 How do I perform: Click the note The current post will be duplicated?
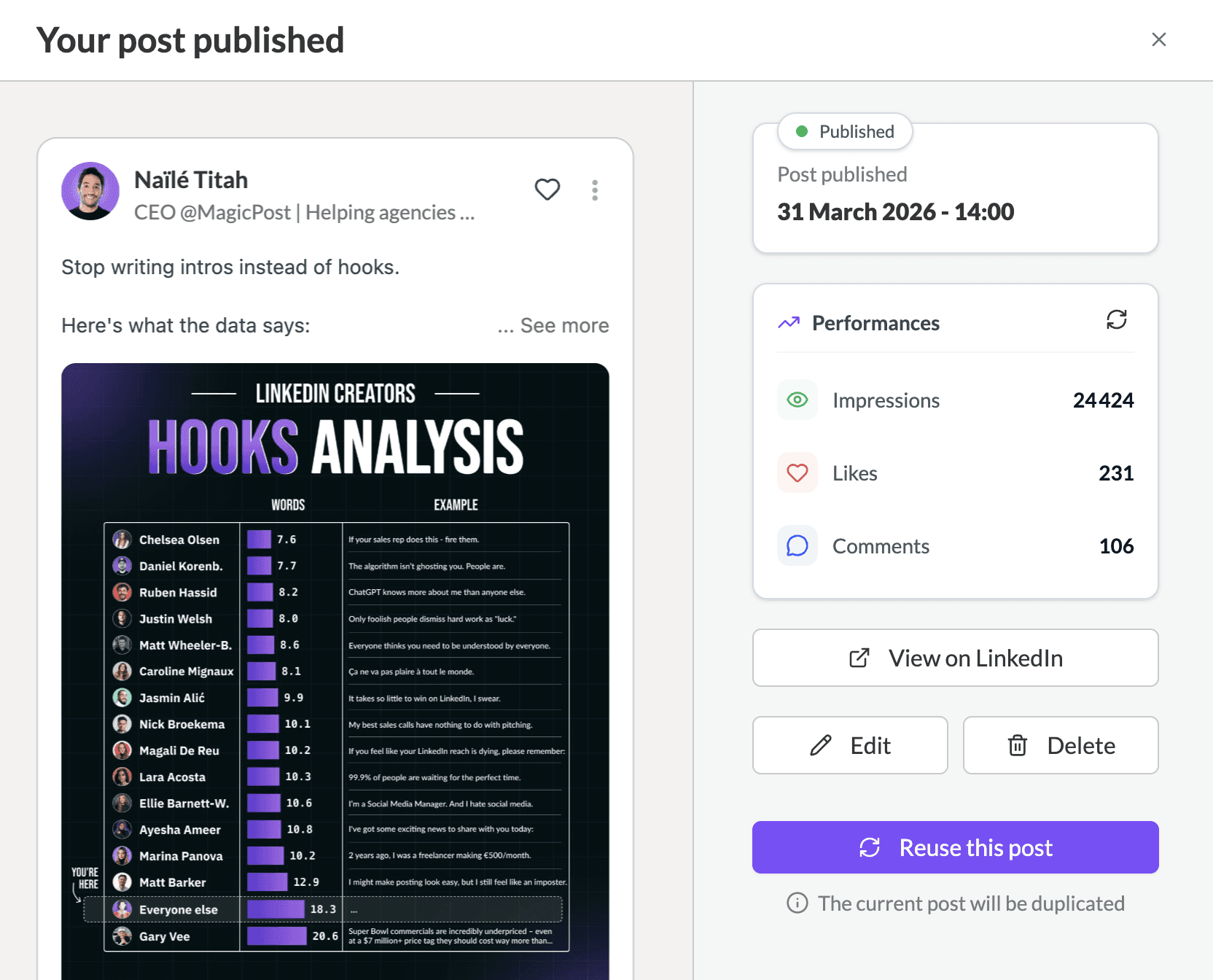click(971, 903)
